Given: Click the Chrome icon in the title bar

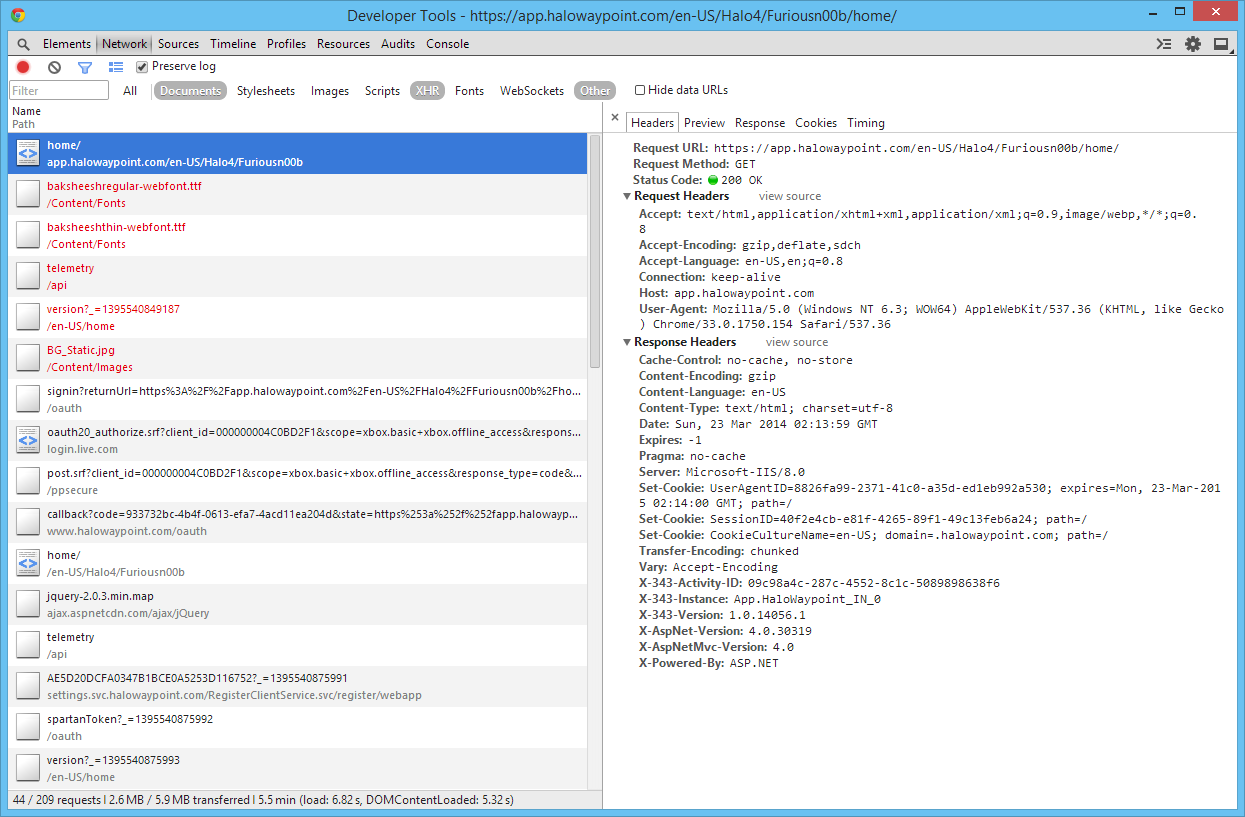Looking at the screenshot, I should pos(18,15).
